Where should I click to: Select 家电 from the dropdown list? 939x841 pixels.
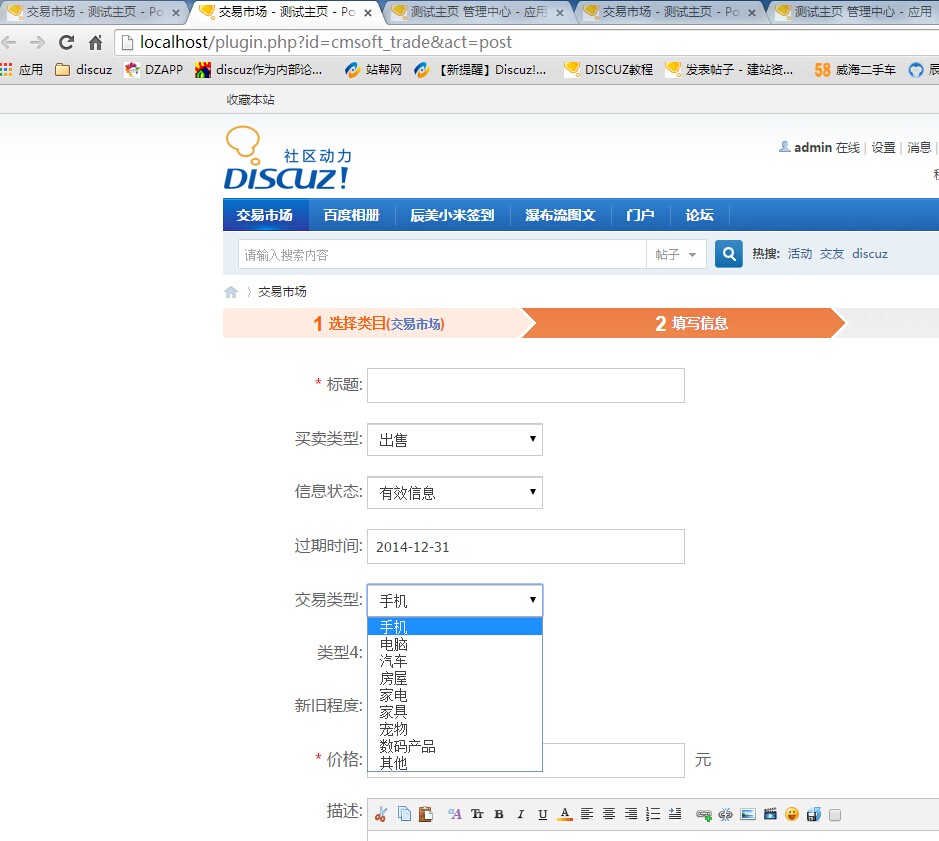[455, 695]
